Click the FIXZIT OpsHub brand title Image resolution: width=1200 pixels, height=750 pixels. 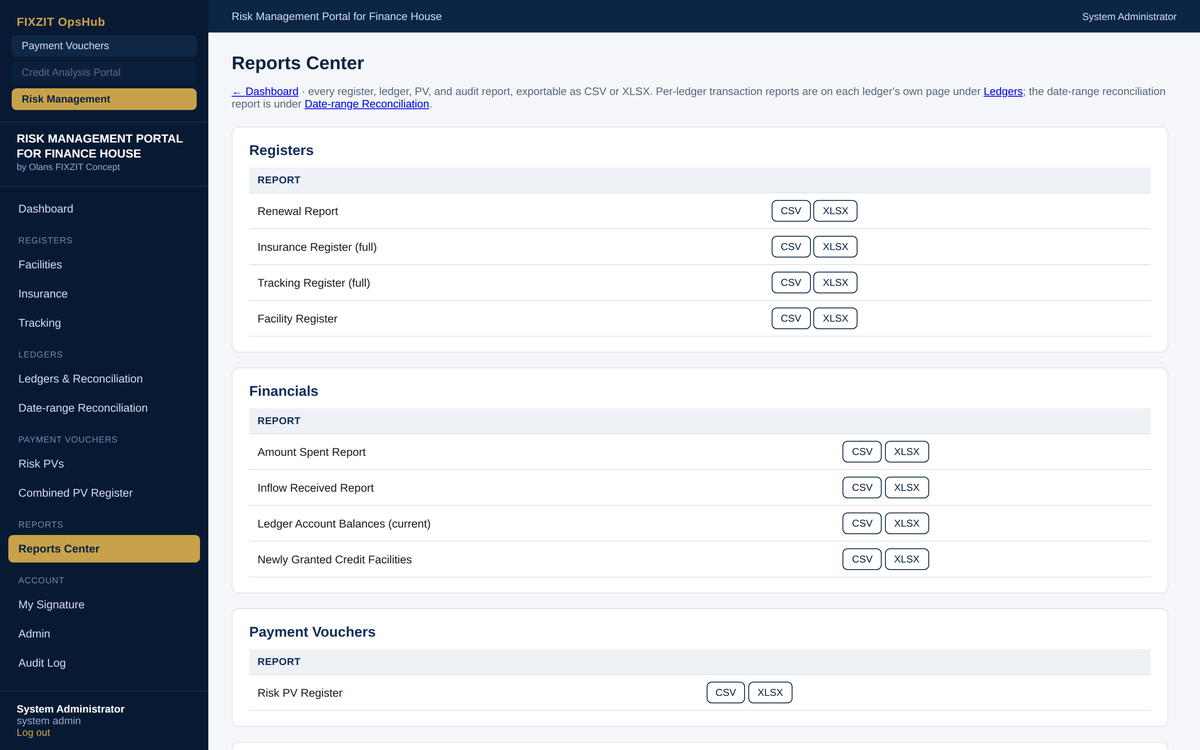coord(61,21)
